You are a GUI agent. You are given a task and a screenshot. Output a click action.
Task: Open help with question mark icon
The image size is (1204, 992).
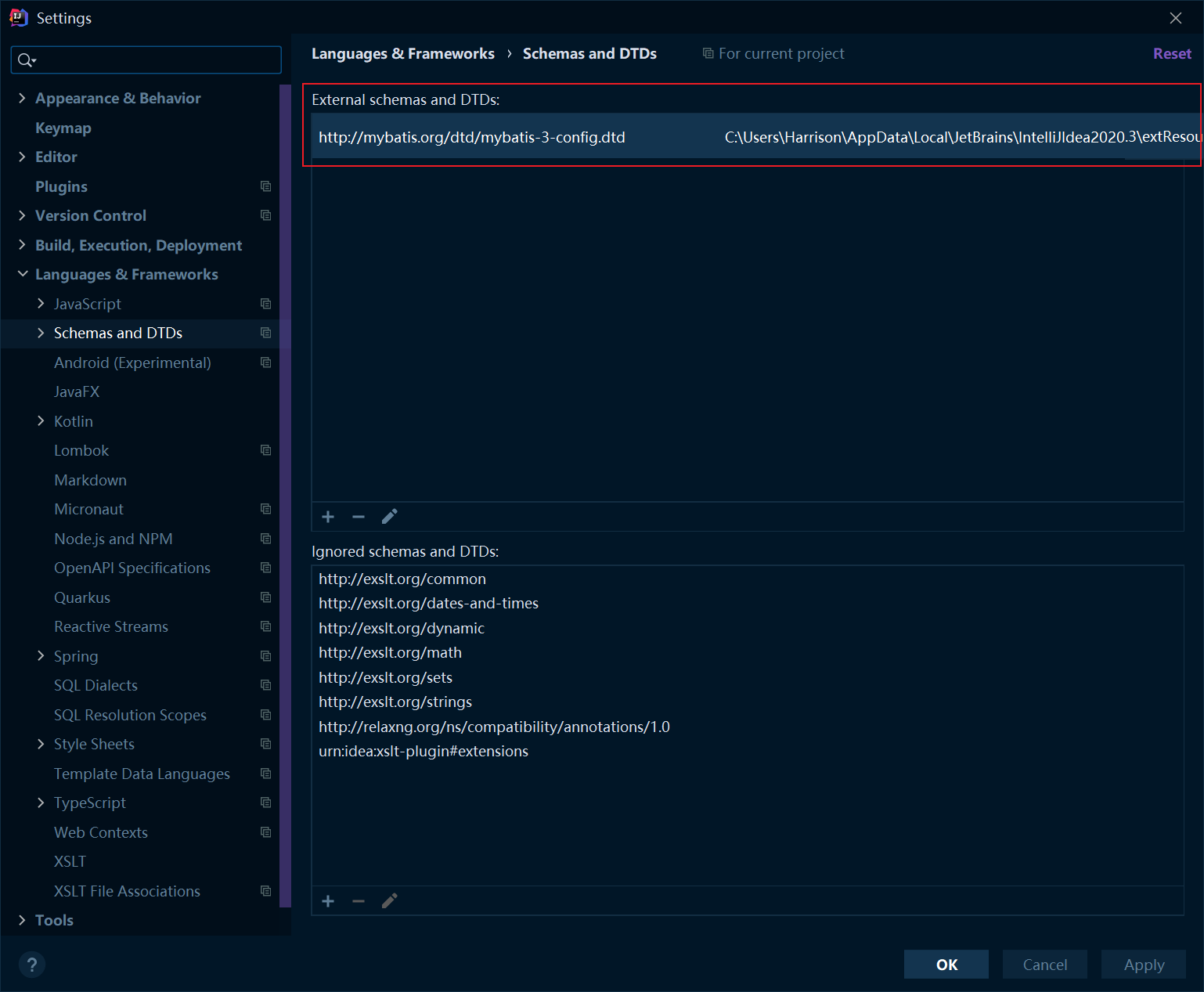[32, 965]
